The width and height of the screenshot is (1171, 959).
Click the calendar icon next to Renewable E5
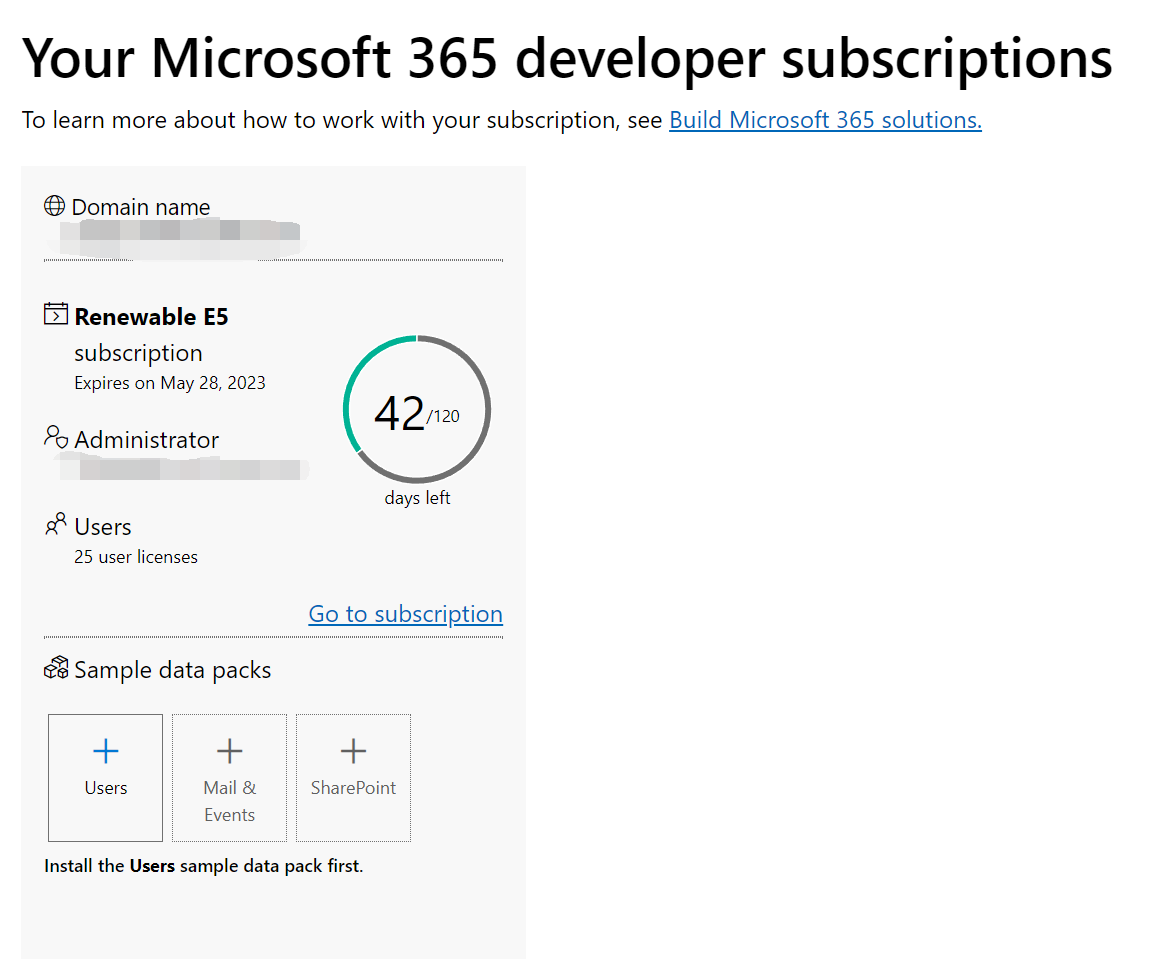pos(56,315)
